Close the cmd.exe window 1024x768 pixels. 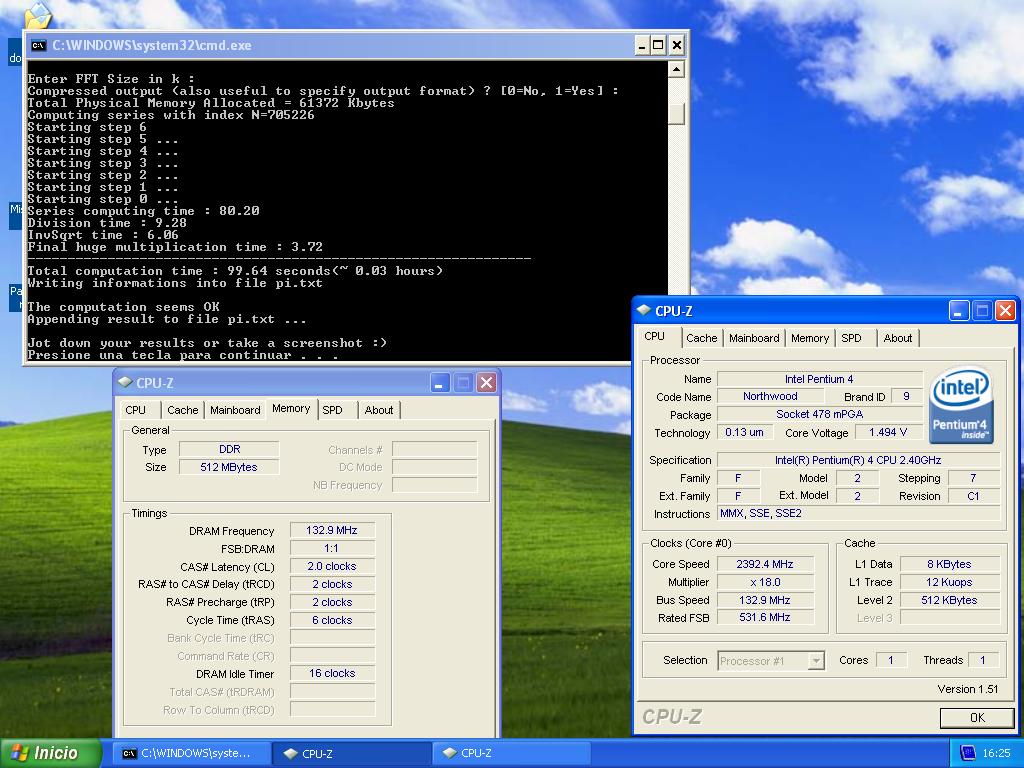677,45
